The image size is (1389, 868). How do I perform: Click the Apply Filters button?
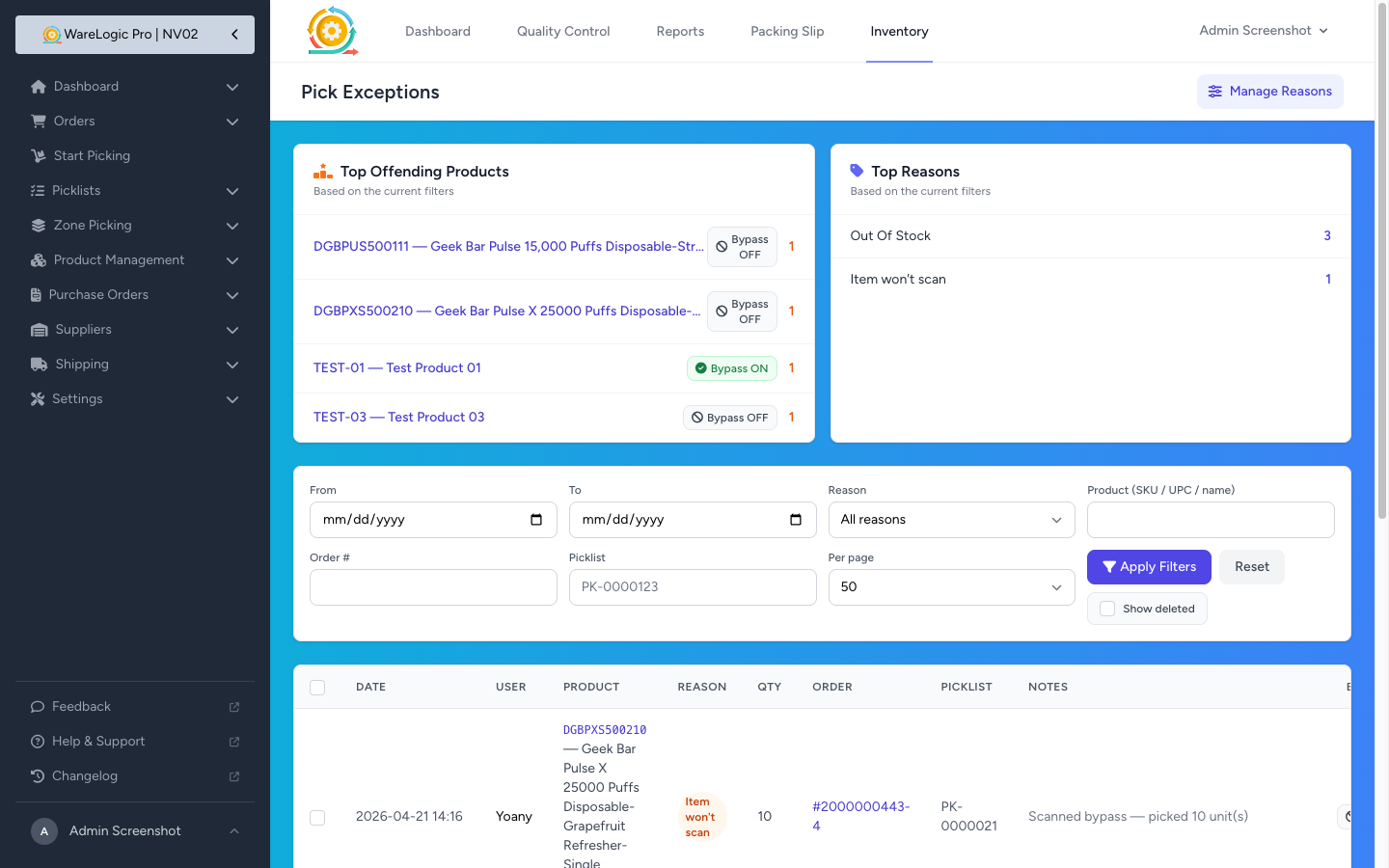[1148, 567]
